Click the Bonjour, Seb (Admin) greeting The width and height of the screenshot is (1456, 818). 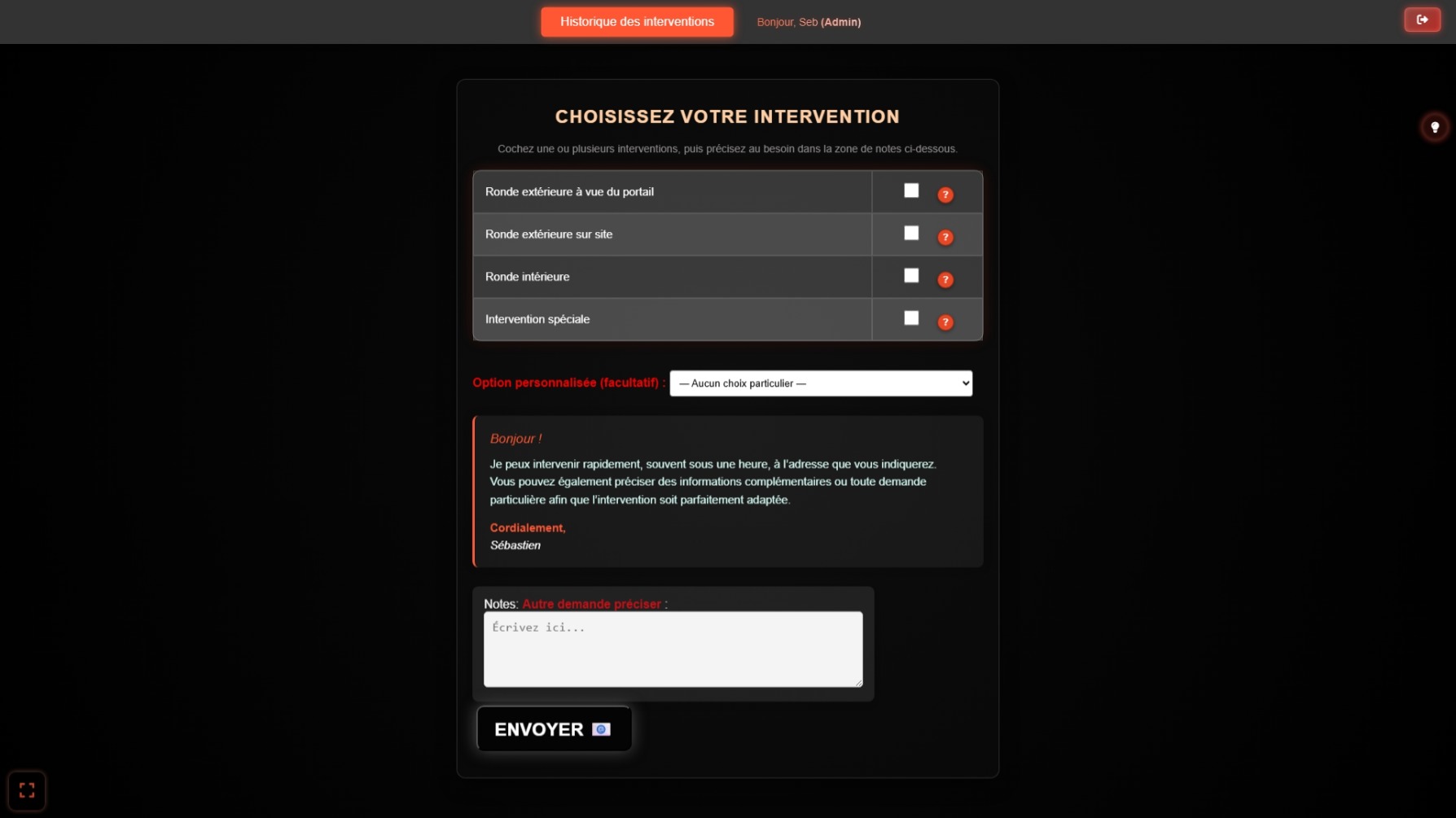click(808, 22)
